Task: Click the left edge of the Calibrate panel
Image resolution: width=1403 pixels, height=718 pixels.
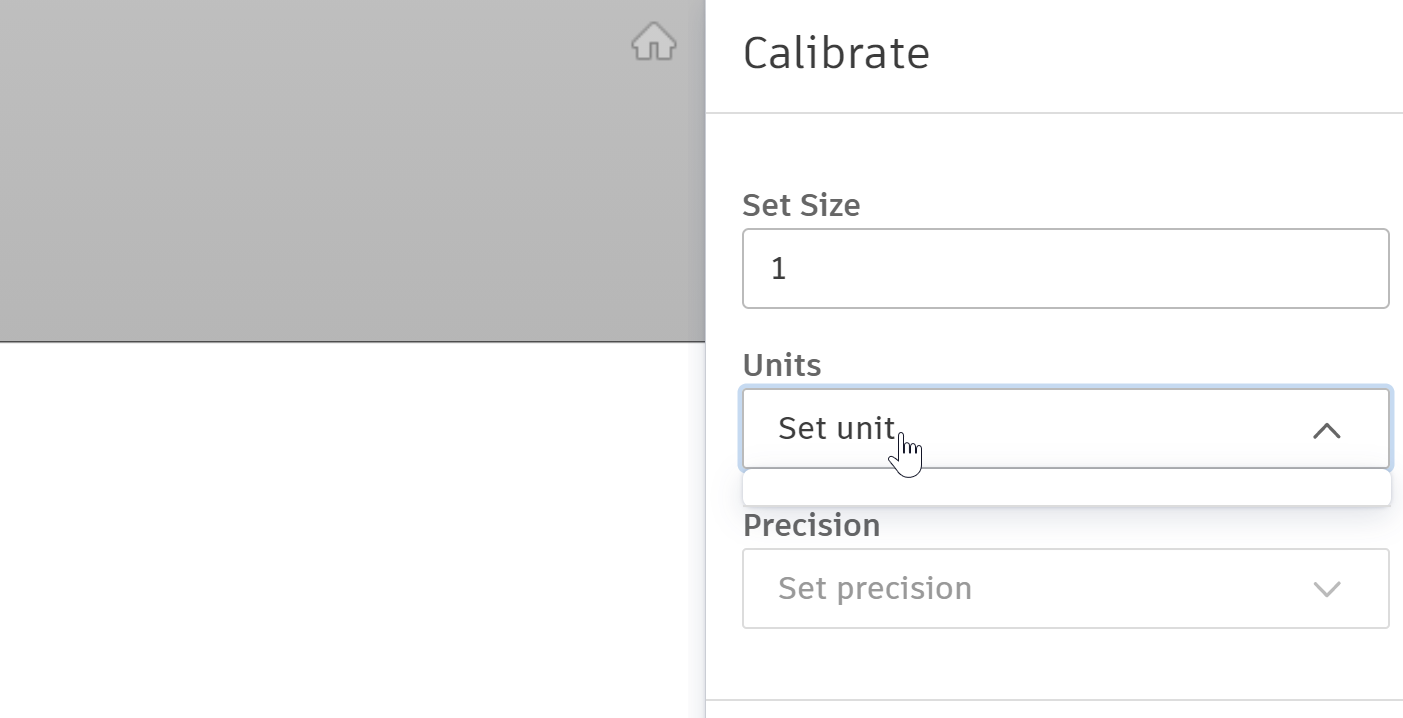Action: [707, 400]
